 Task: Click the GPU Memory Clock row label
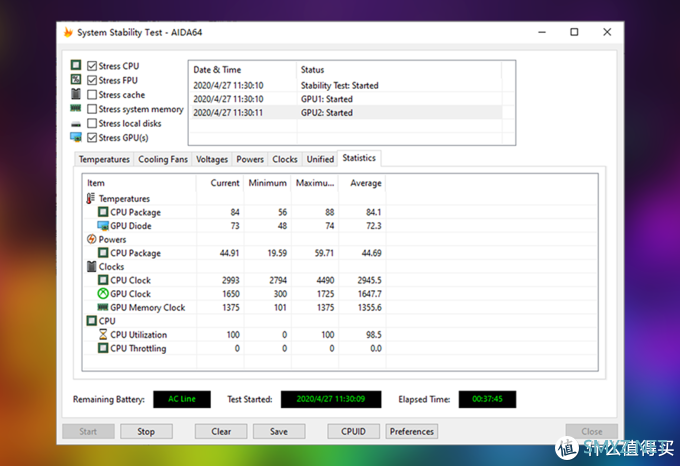[147, 307]
